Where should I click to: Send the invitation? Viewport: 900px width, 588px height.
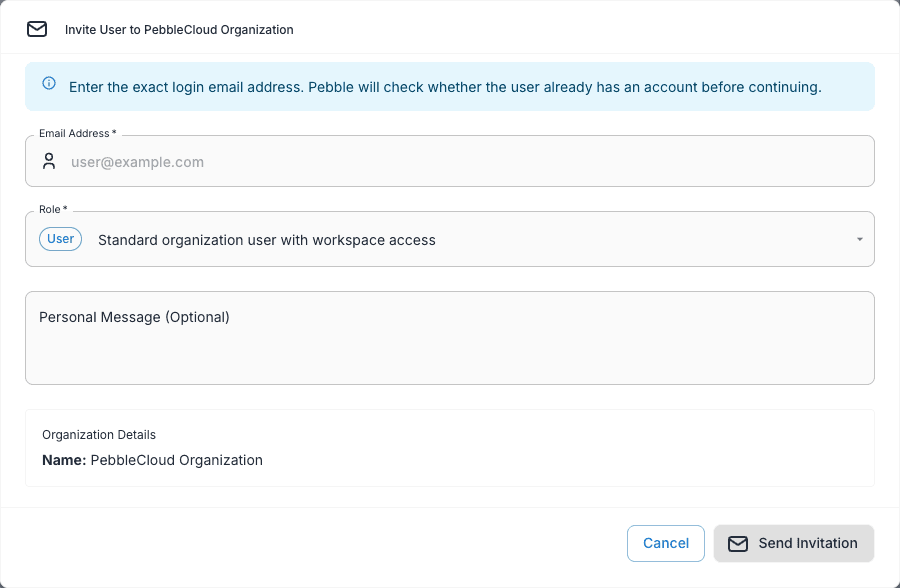pos(794,543)
